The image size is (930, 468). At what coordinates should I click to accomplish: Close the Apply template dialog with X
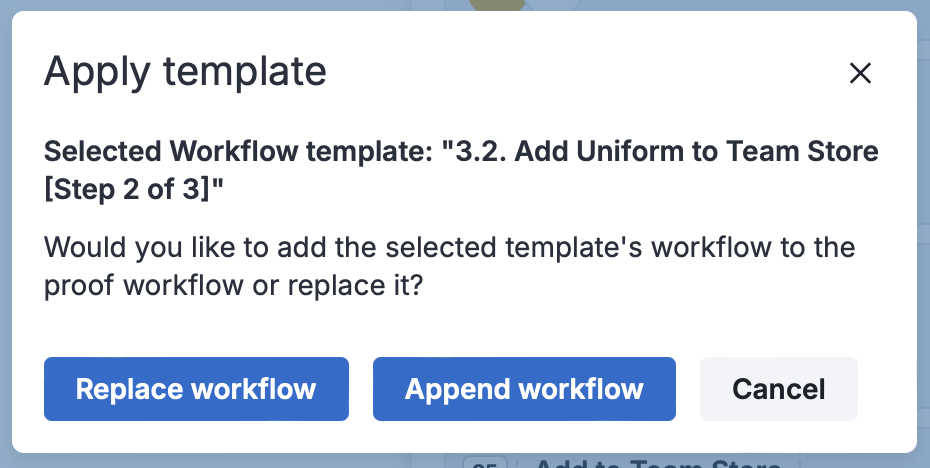860,72
